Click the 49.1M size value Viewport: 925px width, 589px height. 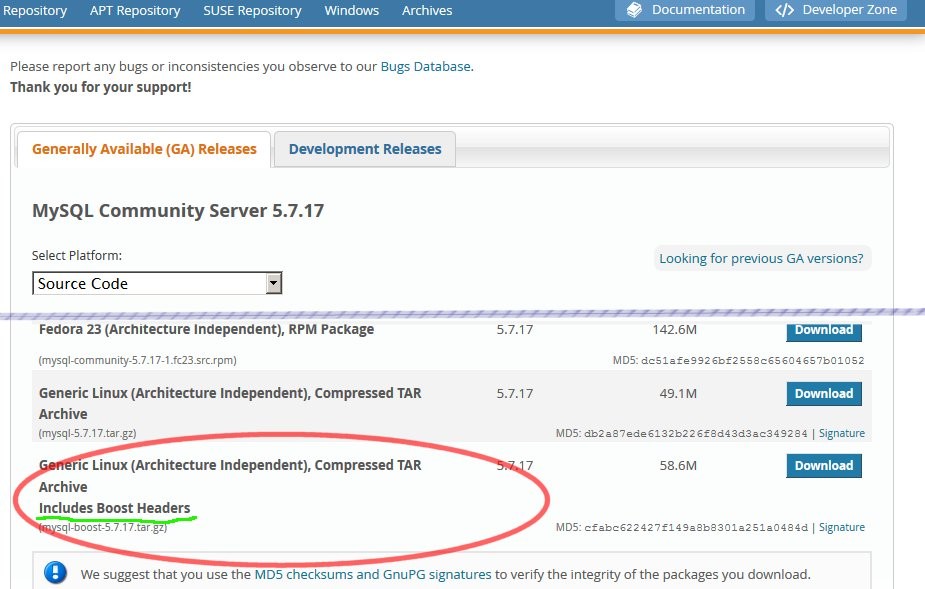678,394
